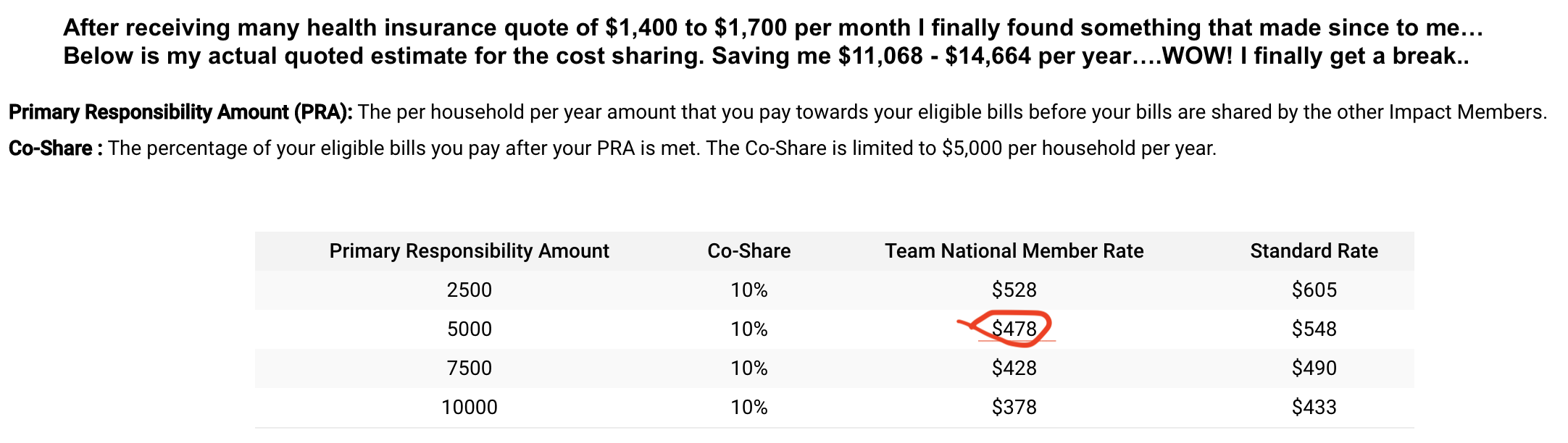
Task: Click the $428 member rate cell
Action: tap(1014, 368)
